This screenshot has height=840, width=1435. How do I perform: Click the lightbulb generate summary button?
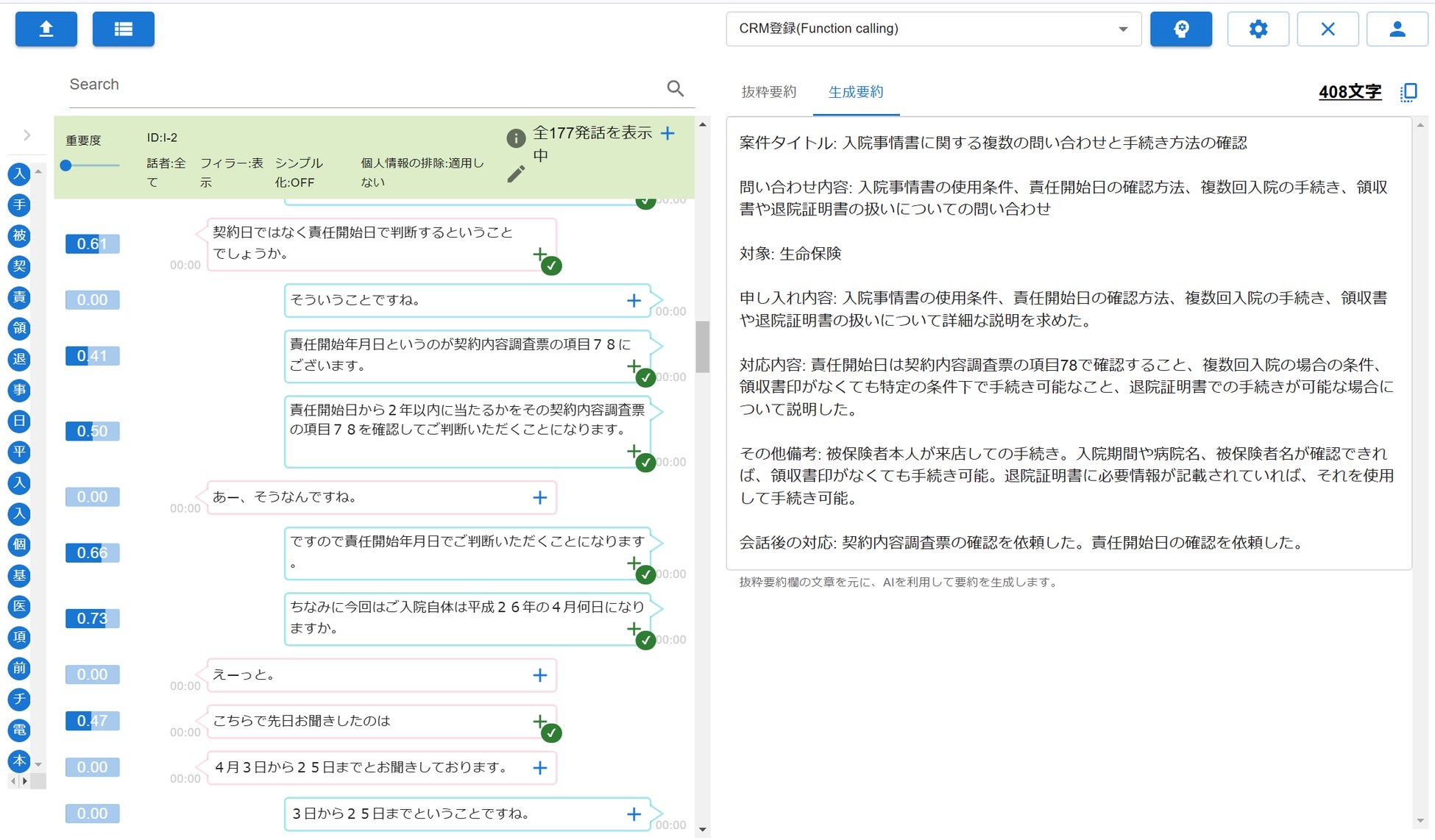point(1180,29)
